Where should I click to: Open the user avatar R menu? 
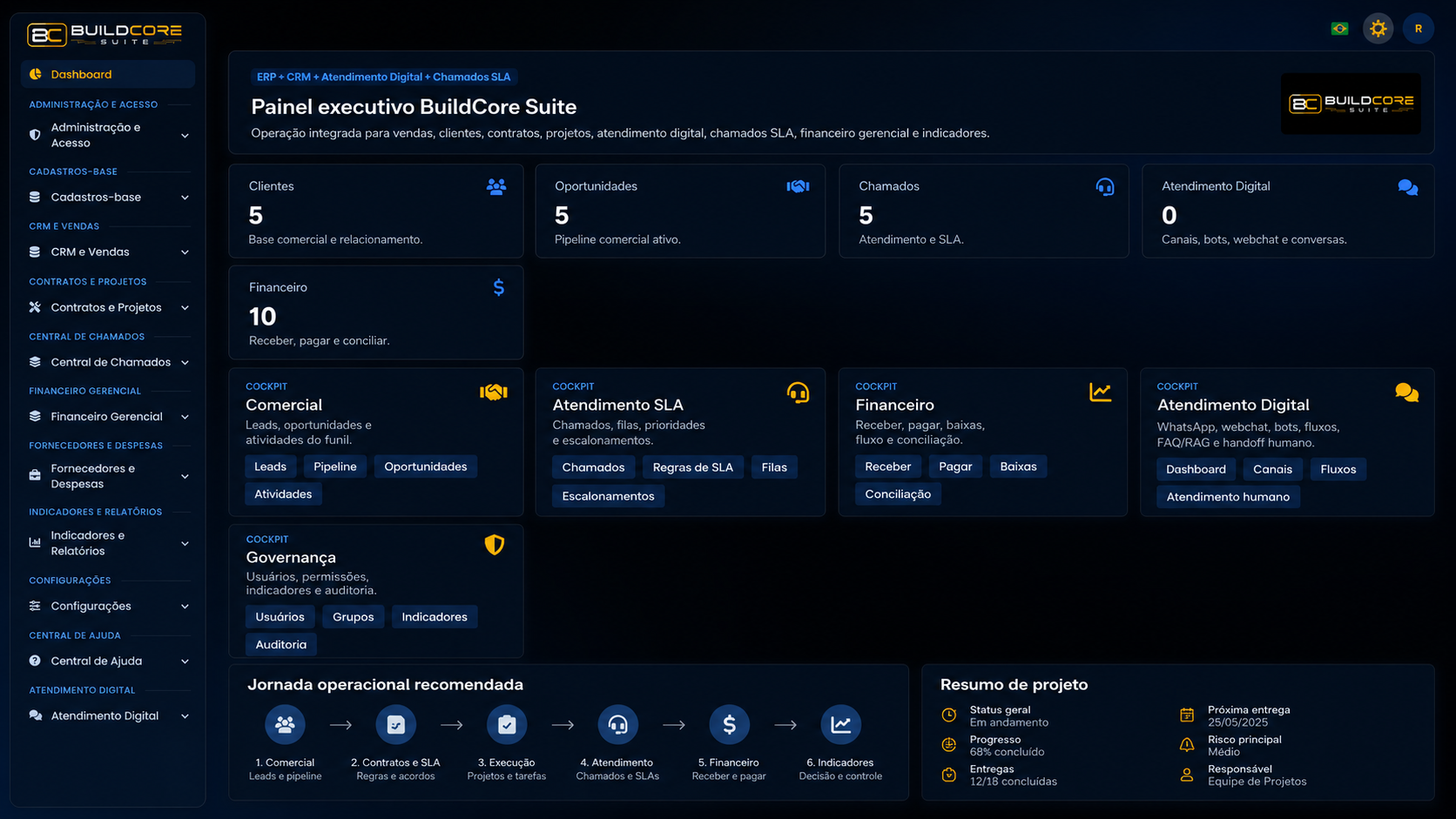(1418, 29)
